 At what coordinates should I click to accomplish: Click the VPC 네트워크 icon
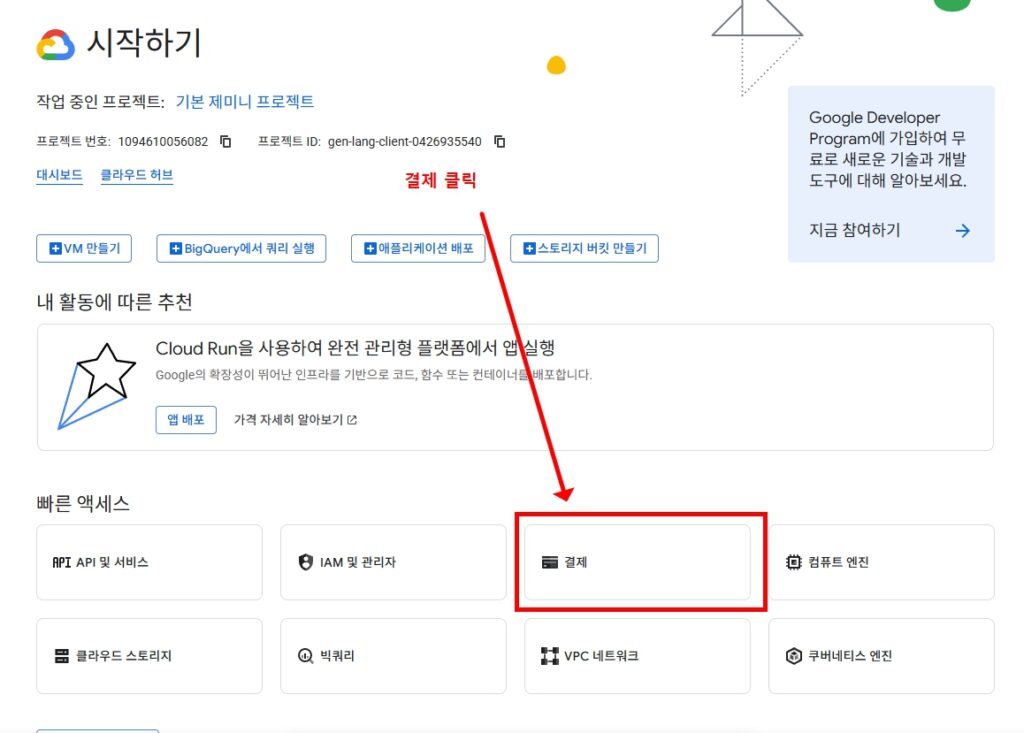click(551, 656)
